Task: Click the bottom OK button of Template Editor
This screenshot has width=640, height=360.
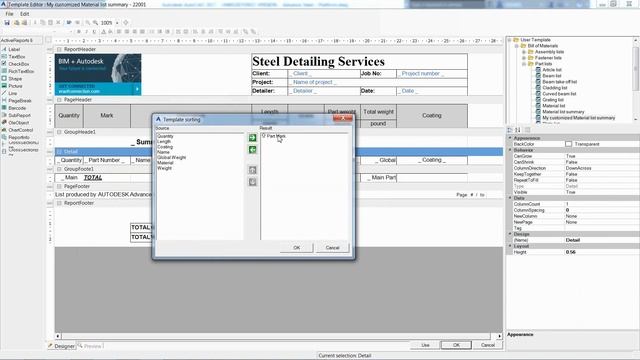Action: (456, 345)
